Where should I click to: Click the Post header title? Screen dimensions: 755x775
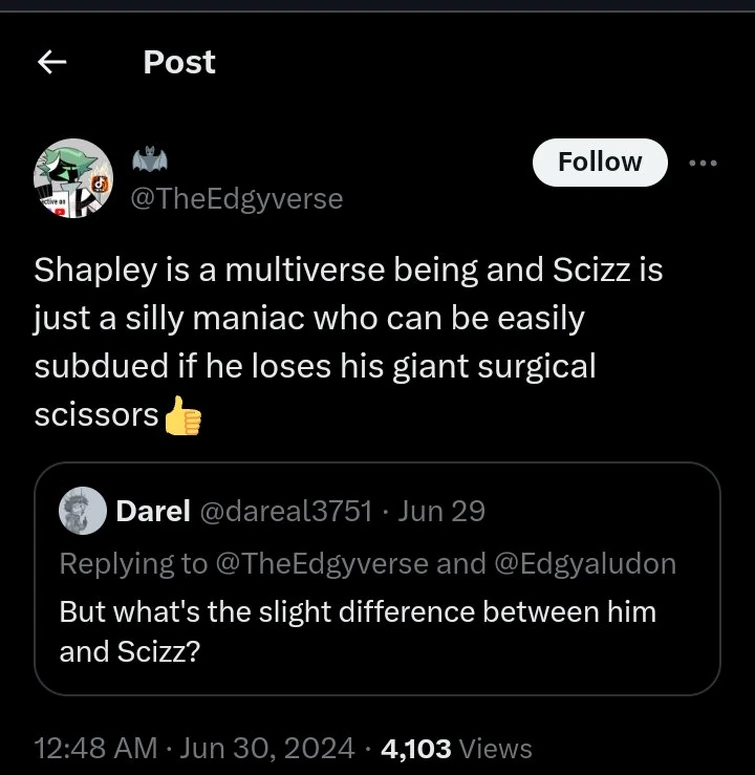pos(179,62)
